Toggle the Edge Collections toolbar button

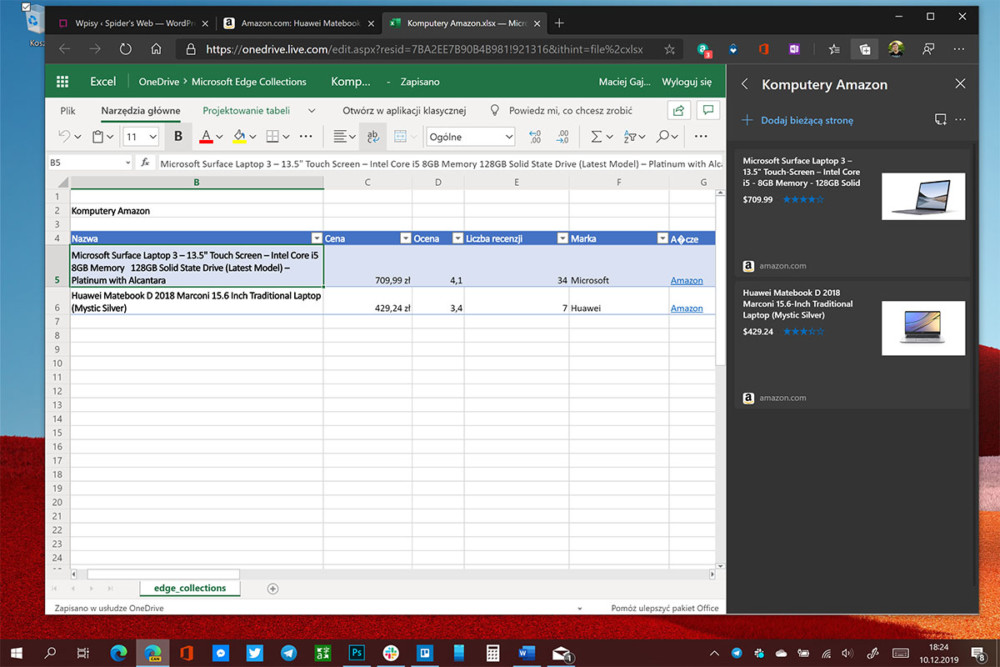[x=865, y=49]
